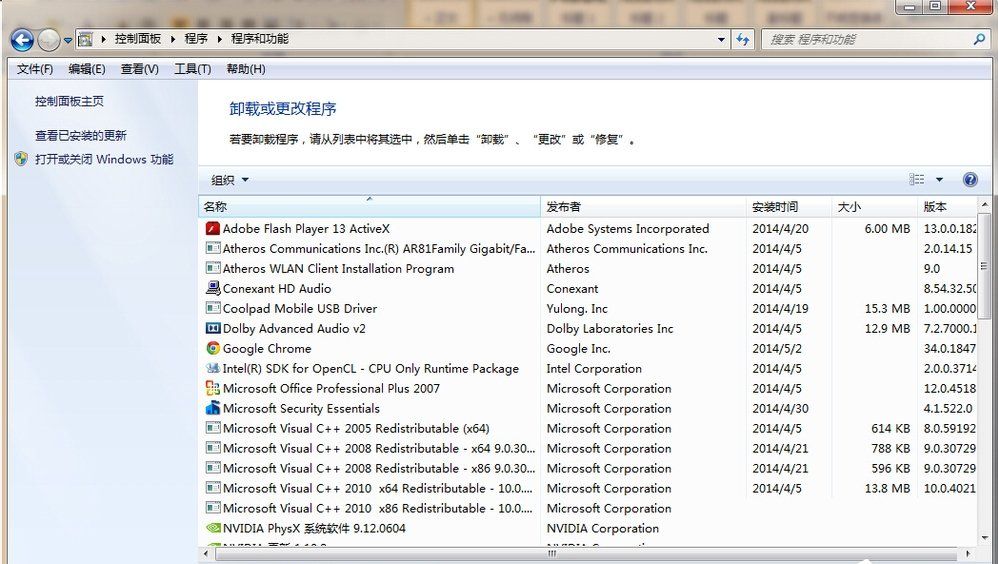Click horizontal scrollbar left arrow

pyautogui.click(x=206, y=554)
